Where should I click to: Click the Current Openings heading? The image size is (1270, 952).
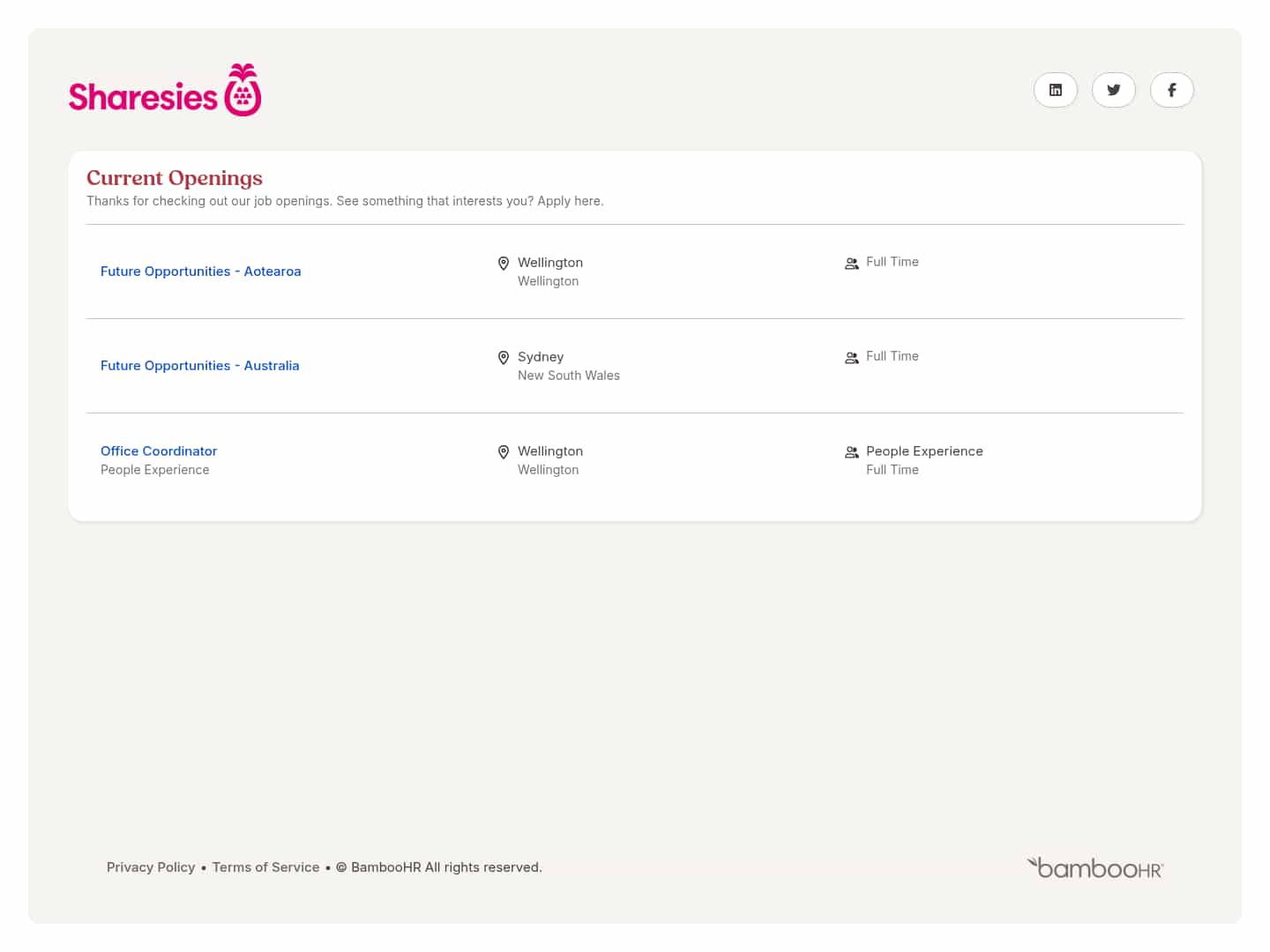pos(175,178)
